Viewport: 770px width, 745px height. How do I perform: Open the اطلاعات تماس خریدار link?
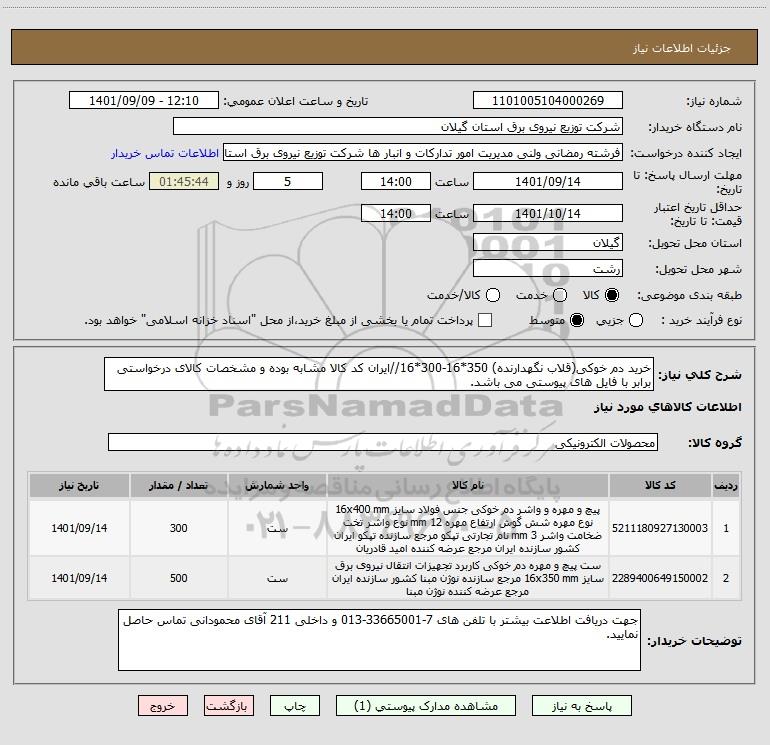165,153
